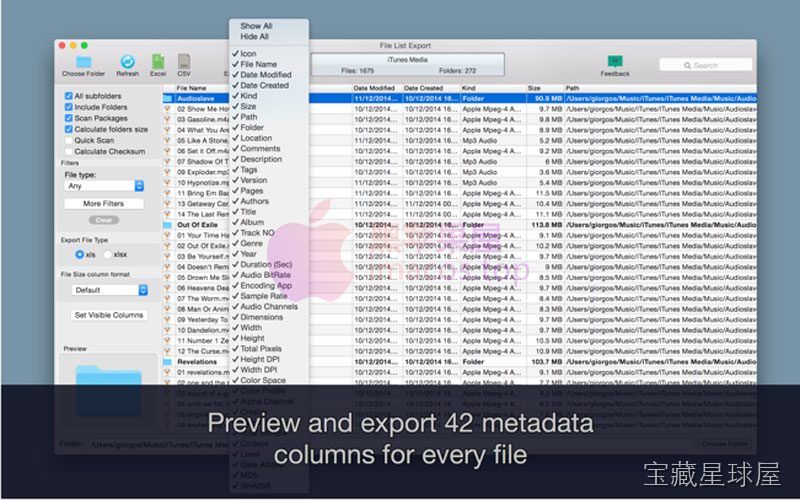The width and height of the screenshot is (800, 500).
Task: Toggle the All subfolders checkbox
Action: pyautogui.click(x=68, y=96)
